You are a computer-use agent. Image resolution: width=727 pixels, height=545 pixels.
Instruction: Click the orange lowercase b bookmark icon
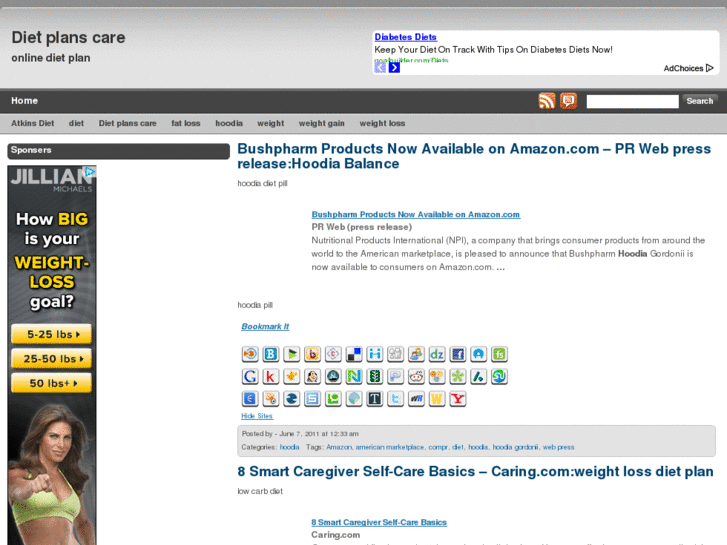[x=312, y=354]
